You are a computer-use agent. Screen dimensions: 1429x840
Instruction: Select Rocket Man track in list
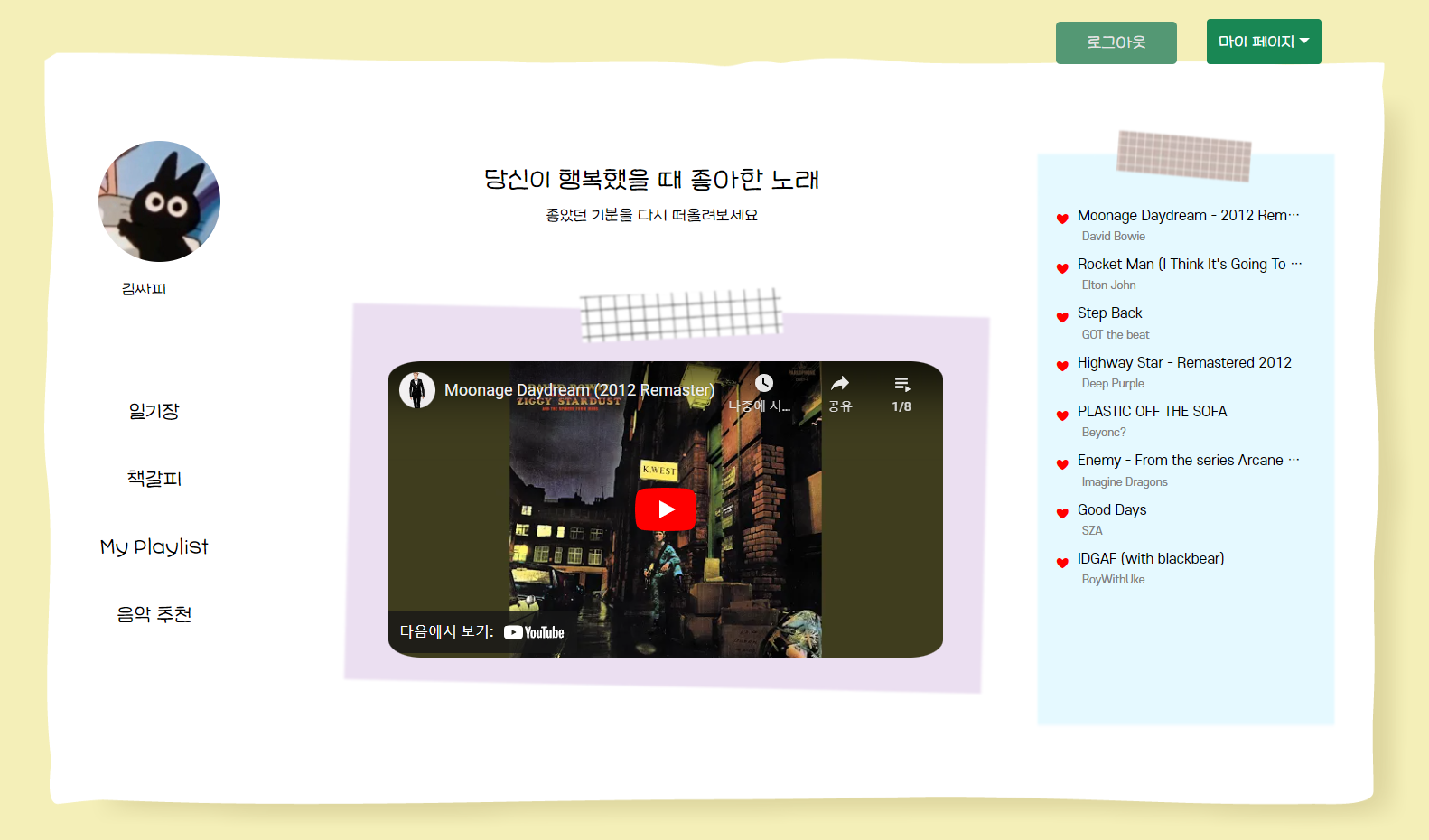pyautogui.click(x=1190, y=264)
